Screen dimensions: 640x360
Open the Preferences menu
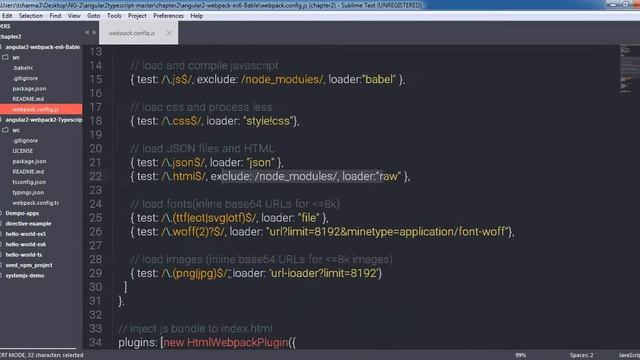point(168,16)
